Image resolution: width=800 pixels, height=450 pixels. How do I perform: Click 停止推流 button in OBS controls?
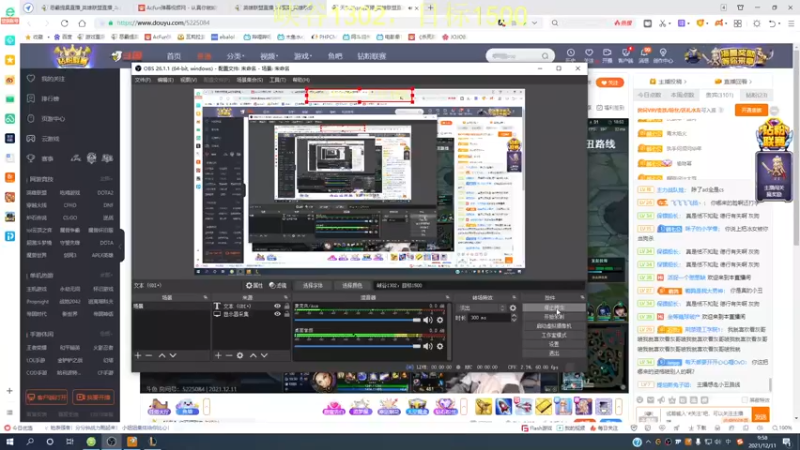[554, 308]
